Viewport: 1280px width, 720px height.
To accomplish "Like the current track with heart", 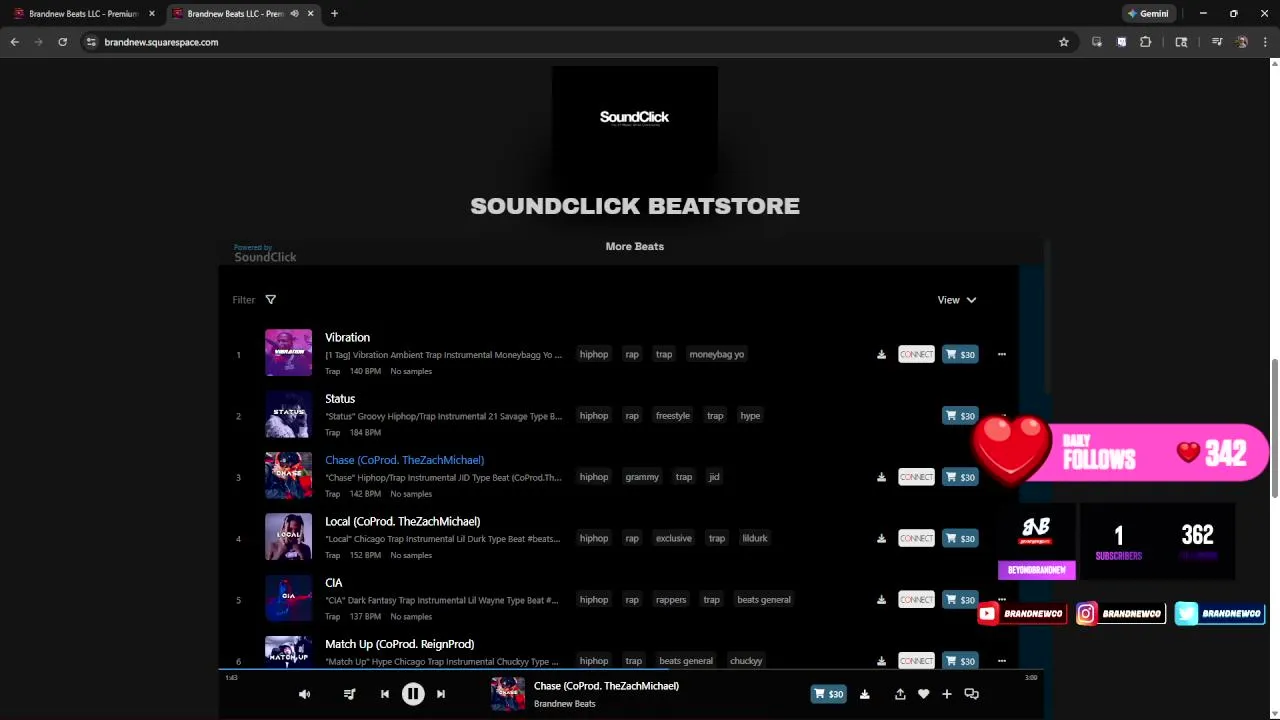I will click(x=924, y=694).
